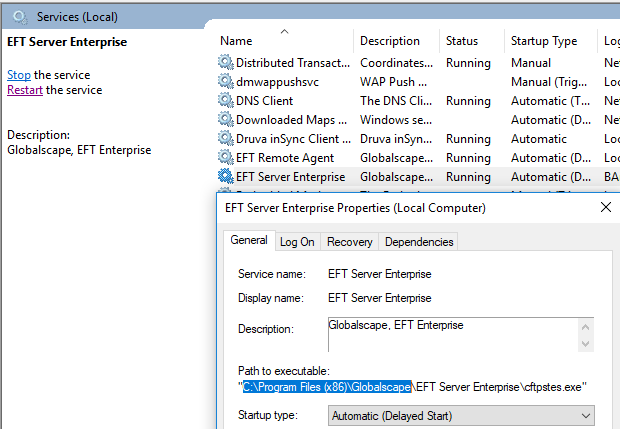Select the Druva inSync Client gear icon

(x=225, y=138)
